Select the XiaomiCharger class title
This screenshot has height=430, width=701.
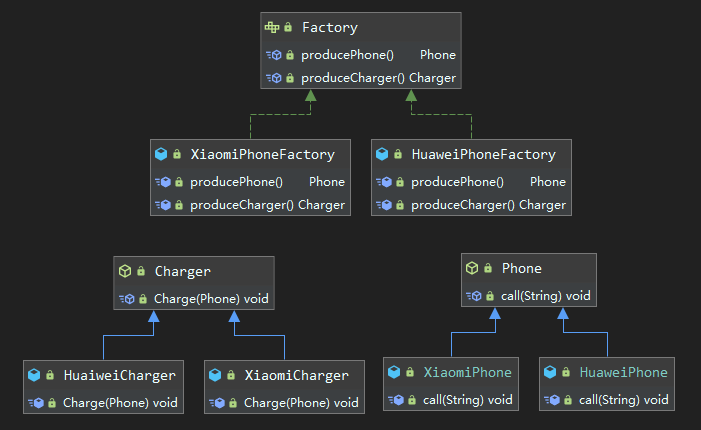tap(297, 376)
